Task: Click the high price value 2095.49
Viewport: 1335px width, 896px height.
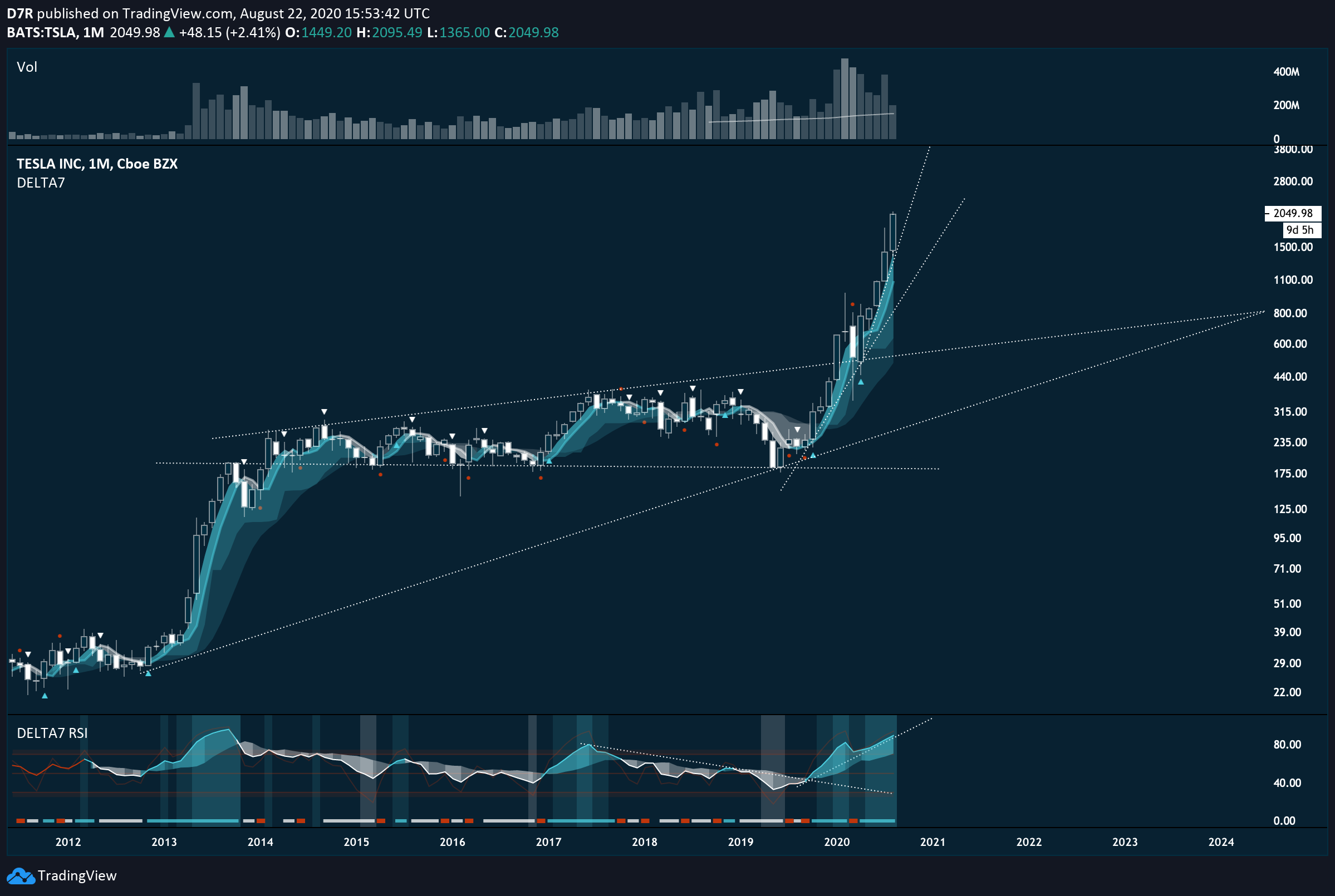Action: (x=397, y=33)
